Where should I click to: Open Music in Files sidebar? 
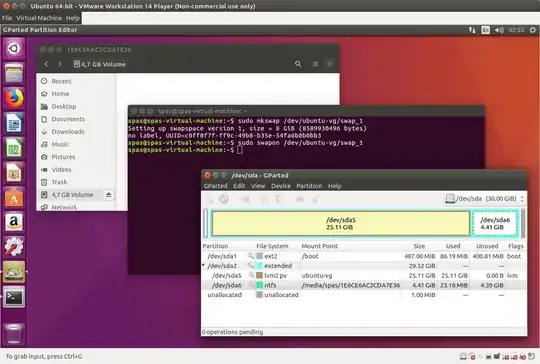(76, 144)
